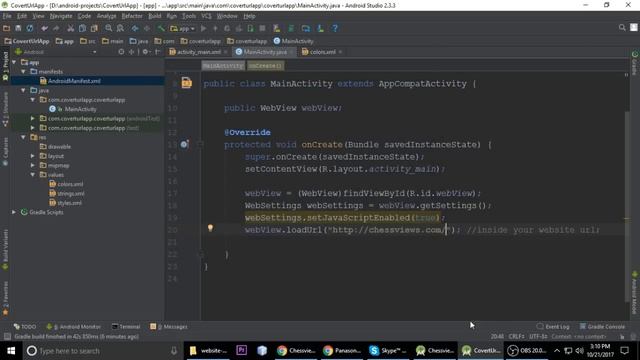Open the AVD Manager toolbar icon
The width and height of the screenshot is (640, 360).
(x=277, y=28)
